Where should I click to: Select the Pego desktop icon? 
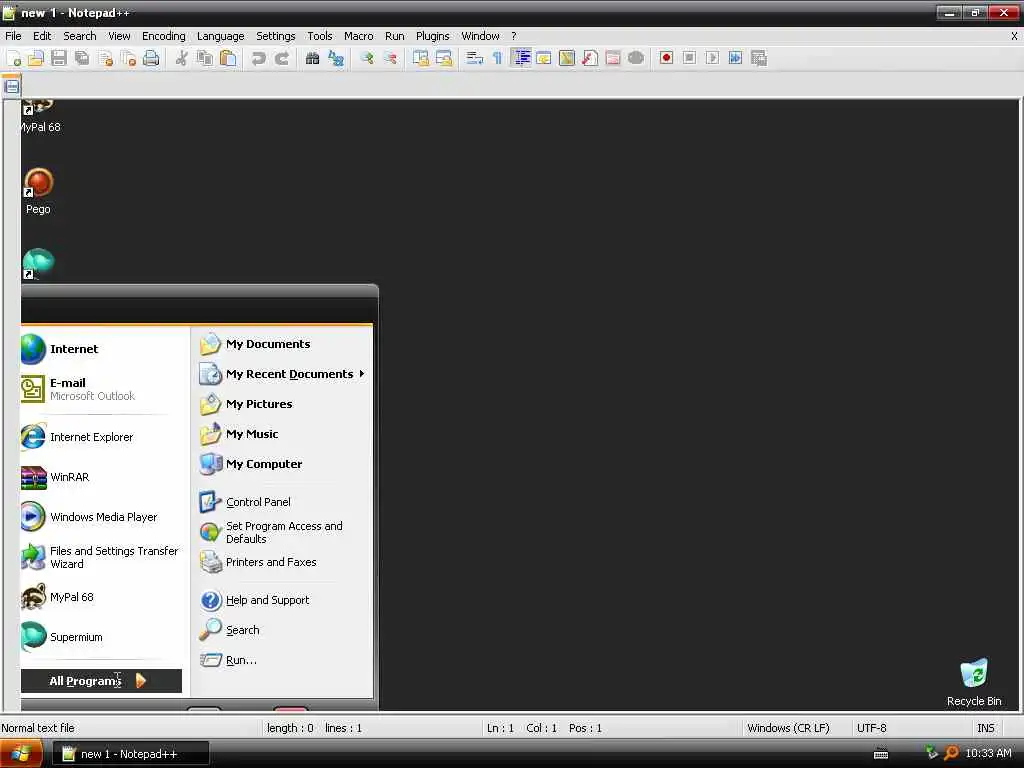pos(38,191)
